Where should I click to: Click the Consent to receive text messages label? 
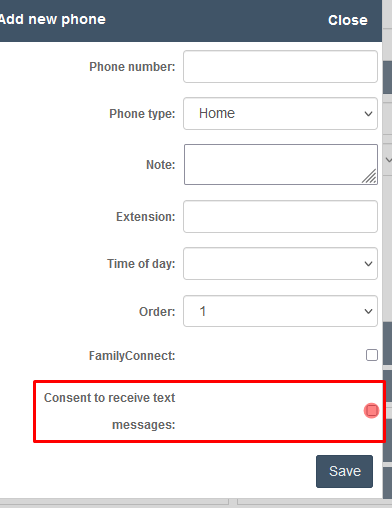(110, 411)
